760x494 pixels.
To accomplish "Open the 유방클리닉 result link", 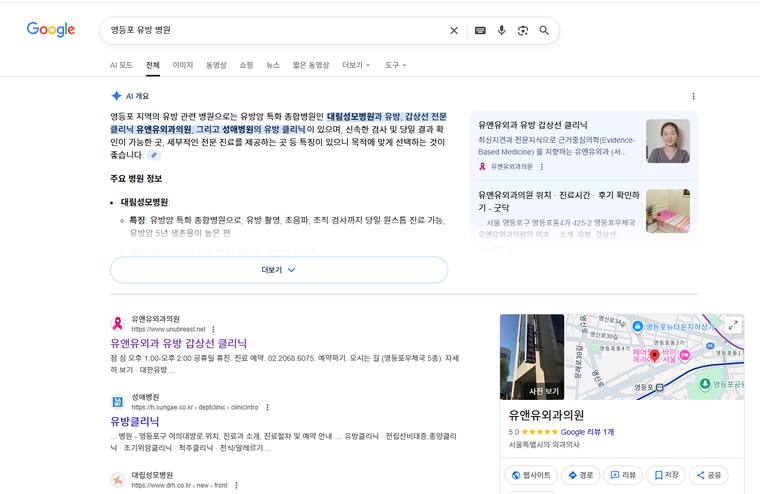I will click(x=134, y=421).
